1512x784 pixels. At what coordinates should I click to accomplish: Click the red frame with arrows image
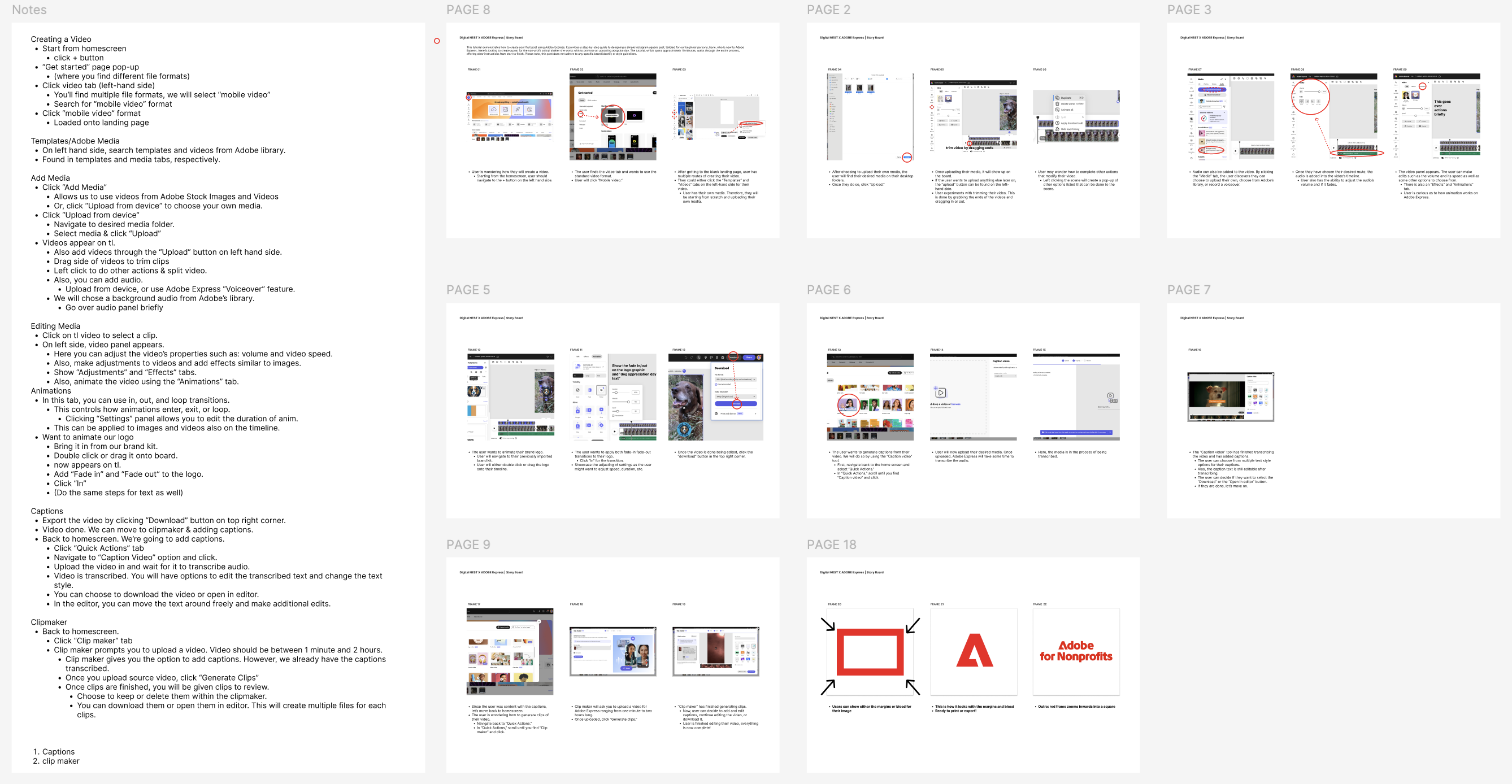click(x=870, y=652)
